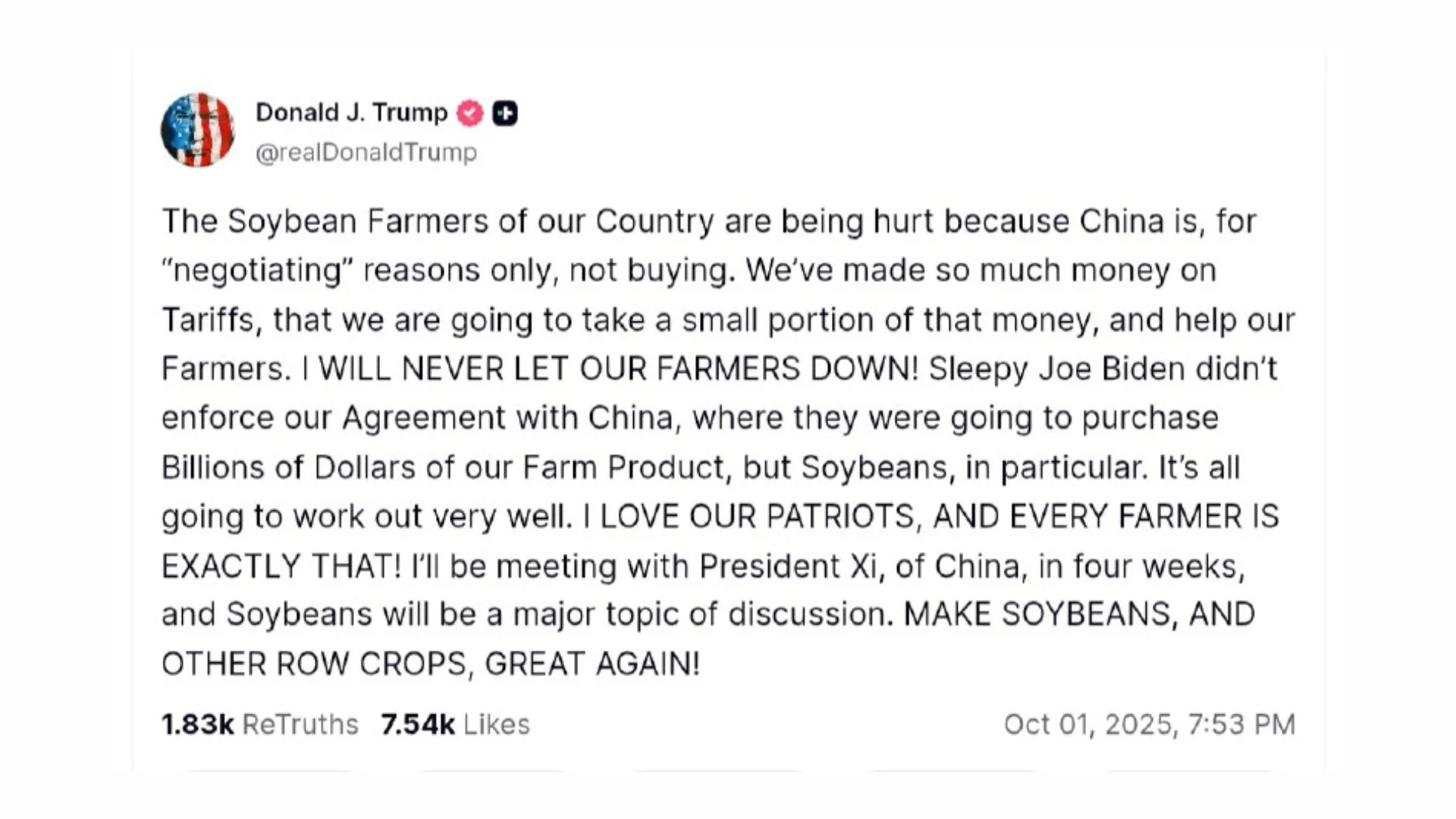Click "Agreement with China" in the post
This screenshot has height=819, width=1456.
pos(507,418)
